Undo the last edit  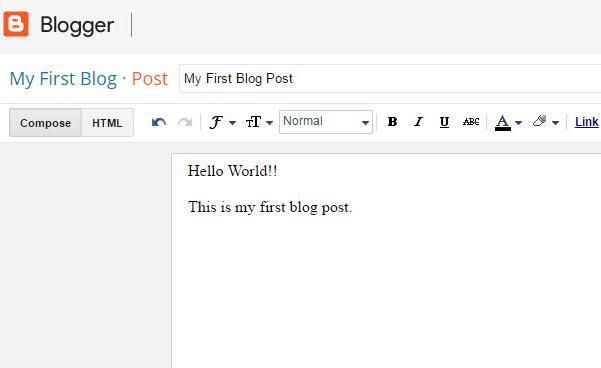(159, 122)
